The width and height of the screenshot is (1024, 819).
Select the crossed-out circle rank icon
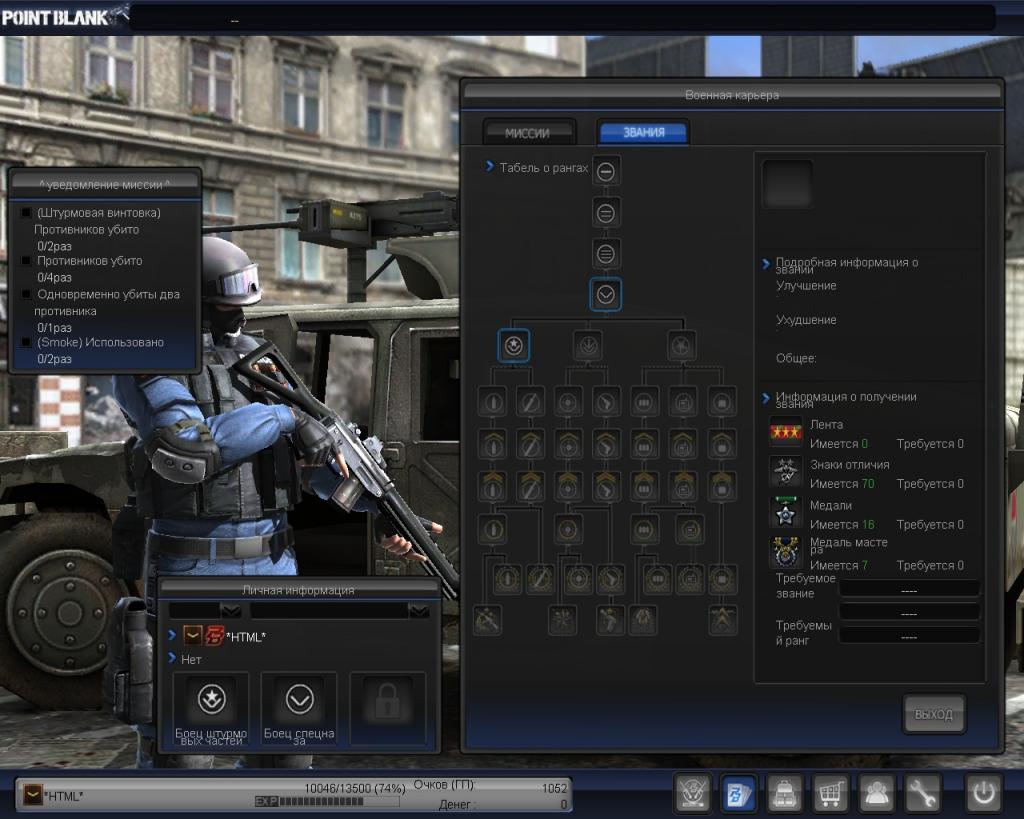point(681,345)
